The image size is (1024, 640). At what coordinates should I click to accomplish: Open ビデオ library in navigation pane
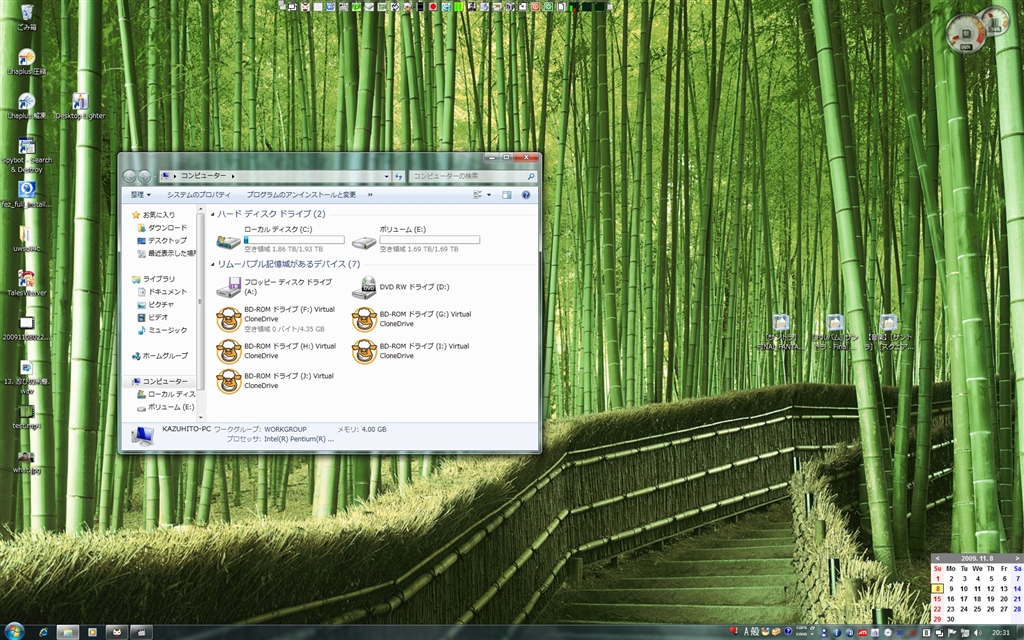point(153,317)
